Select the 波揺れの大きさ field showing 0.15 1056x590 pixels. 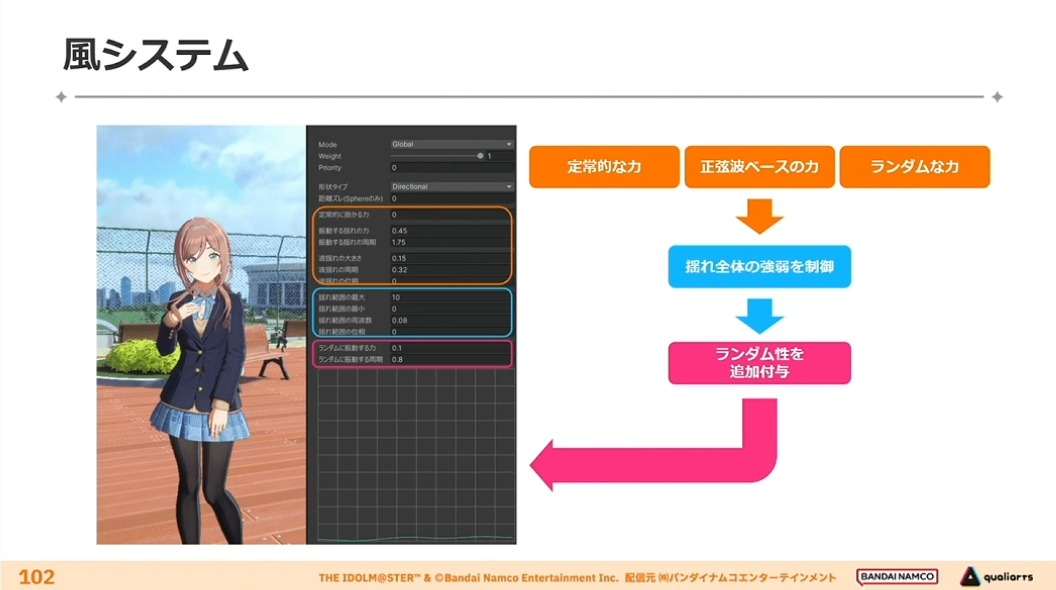(x=449, y=258)
